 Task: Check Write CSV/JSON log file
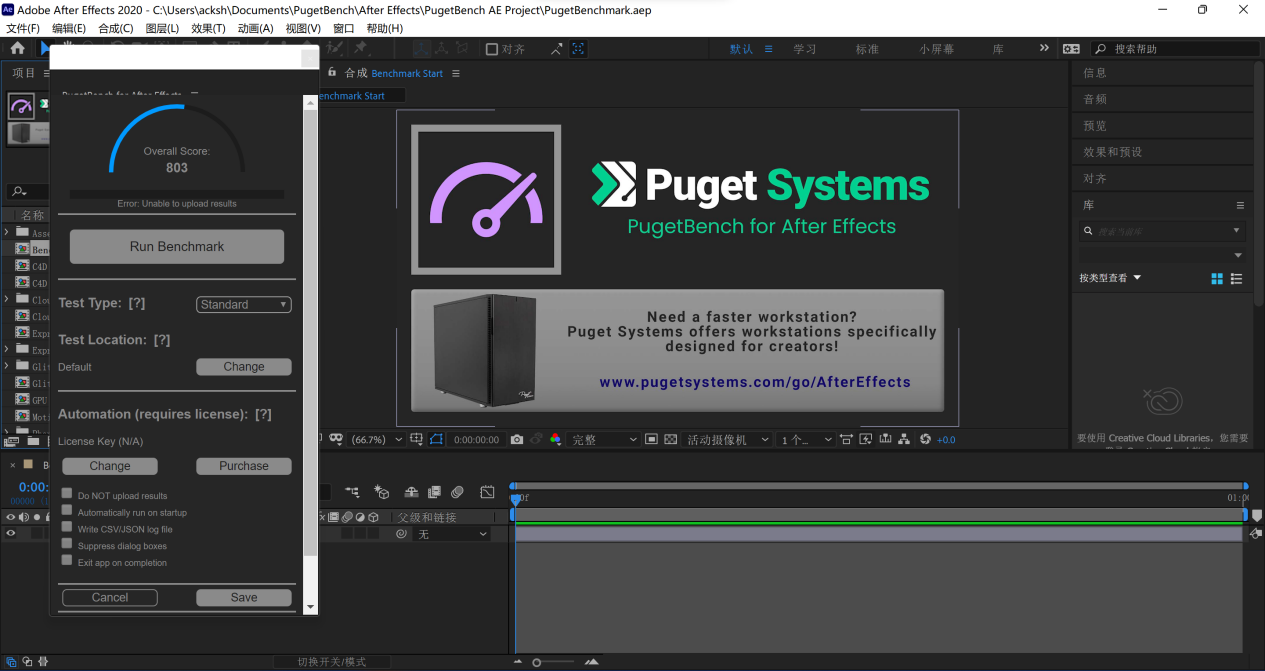click(67, 527)
